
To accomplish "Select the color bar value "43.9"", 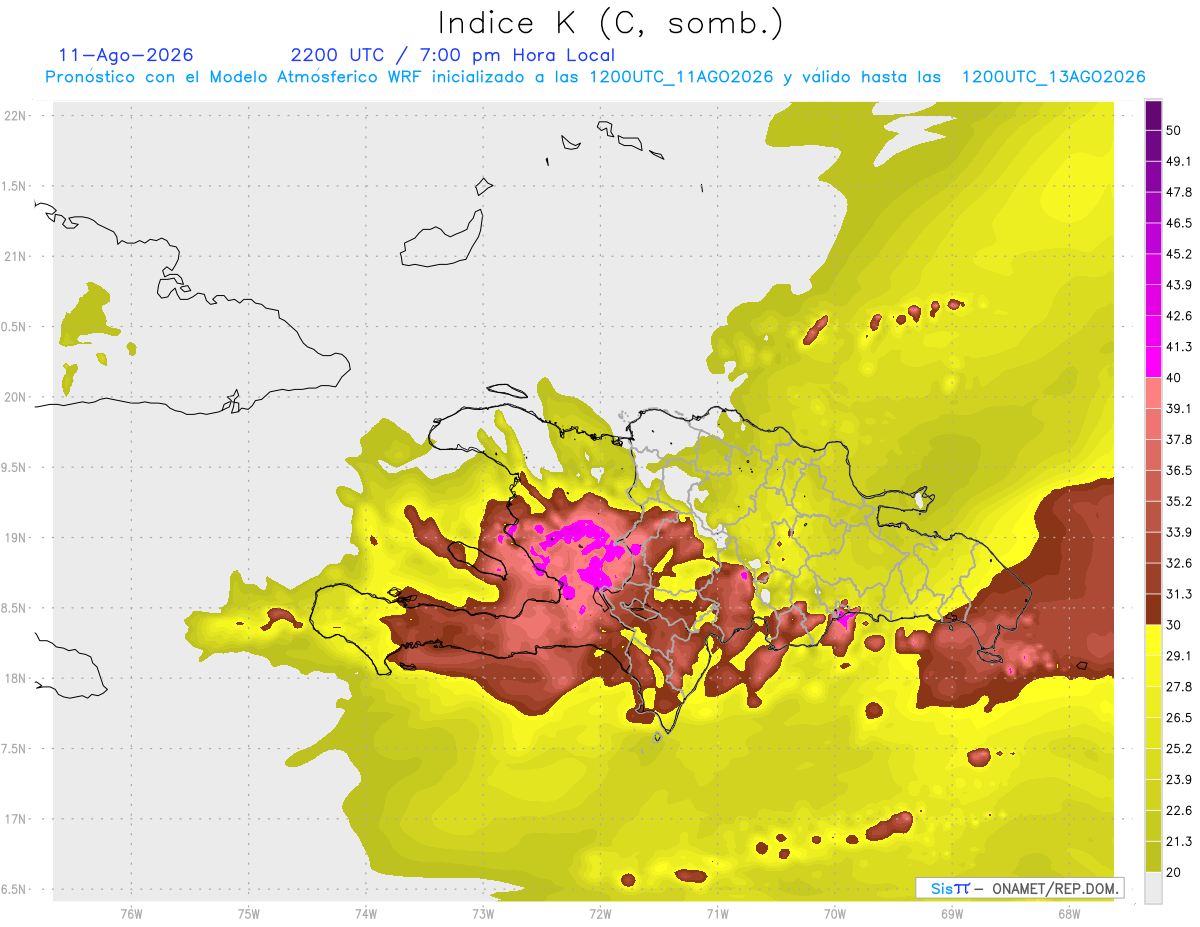I will (x=1179, y=285).
